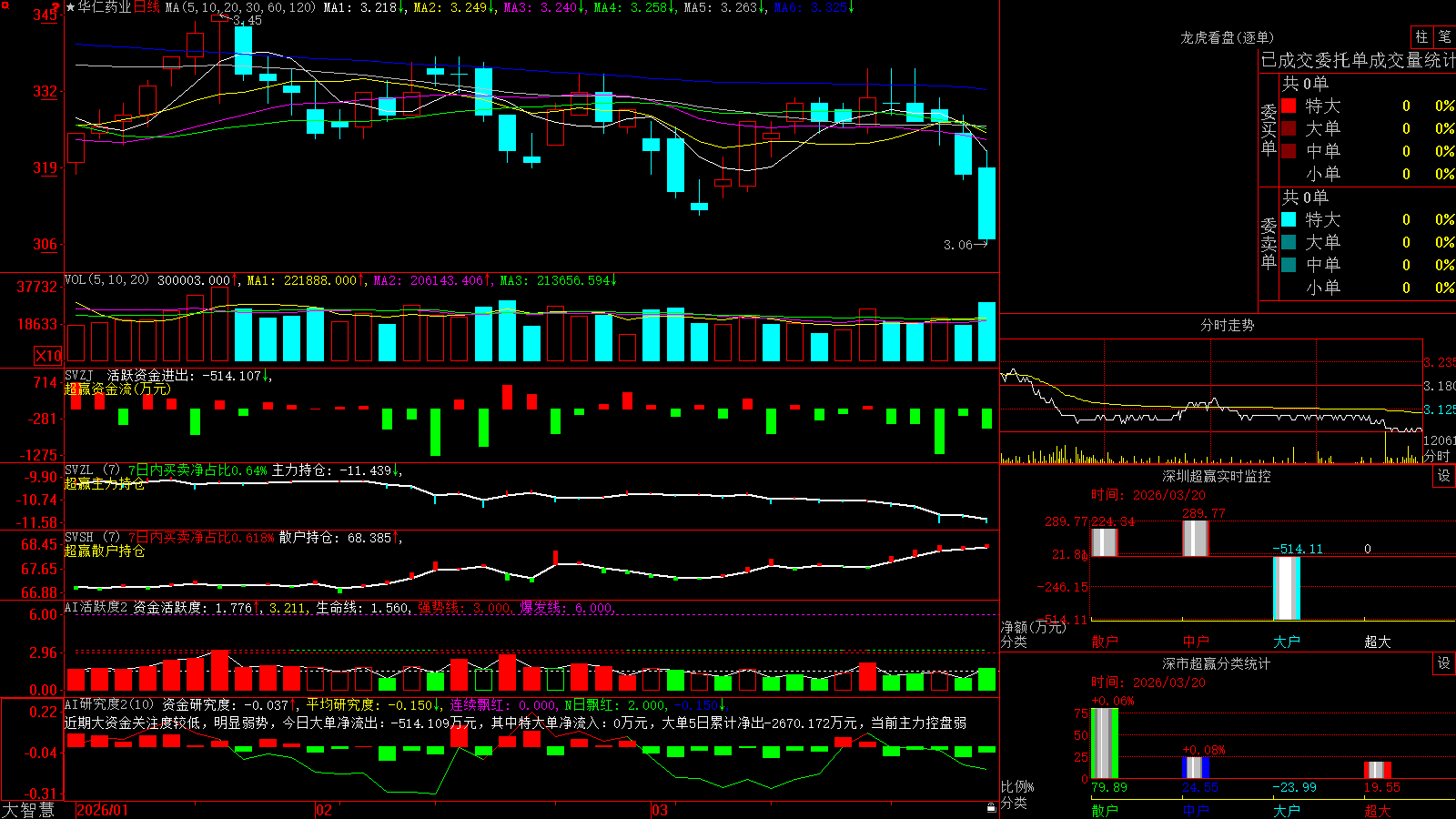Click the 爆发线: 6.000 label

click(x=566, y=608)
